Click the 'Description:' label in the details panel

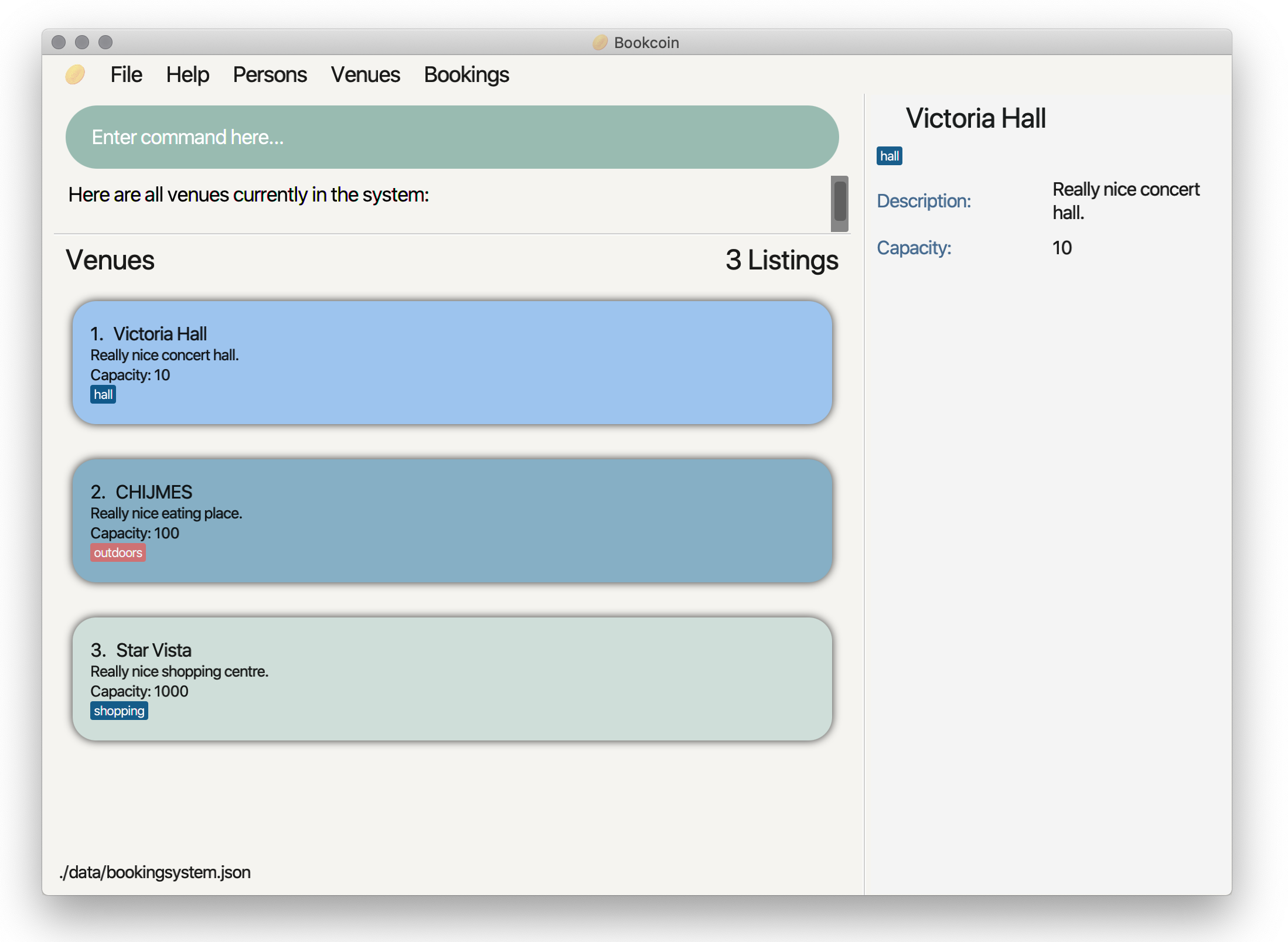pyautogui.click(x=924, y=201)
